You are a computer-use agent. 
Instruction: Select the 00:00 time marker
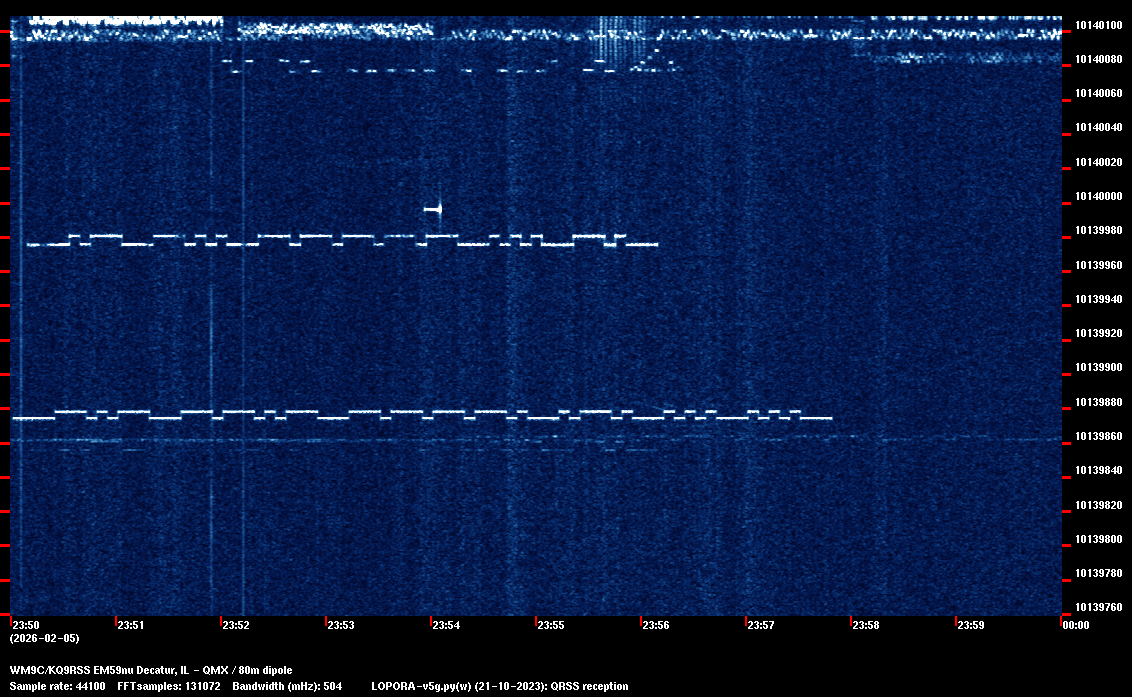point(1075,626)
